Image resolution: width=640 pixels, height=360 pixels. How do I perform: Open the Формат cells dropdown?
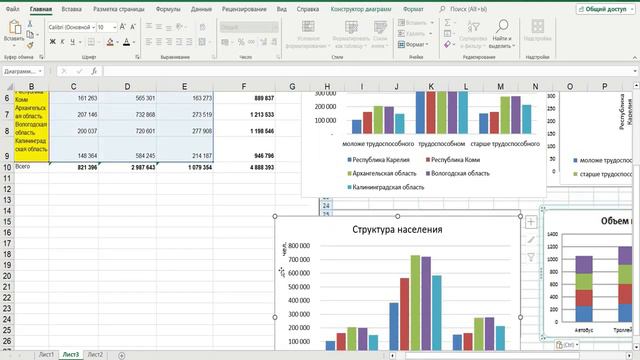tap(413, 44)
